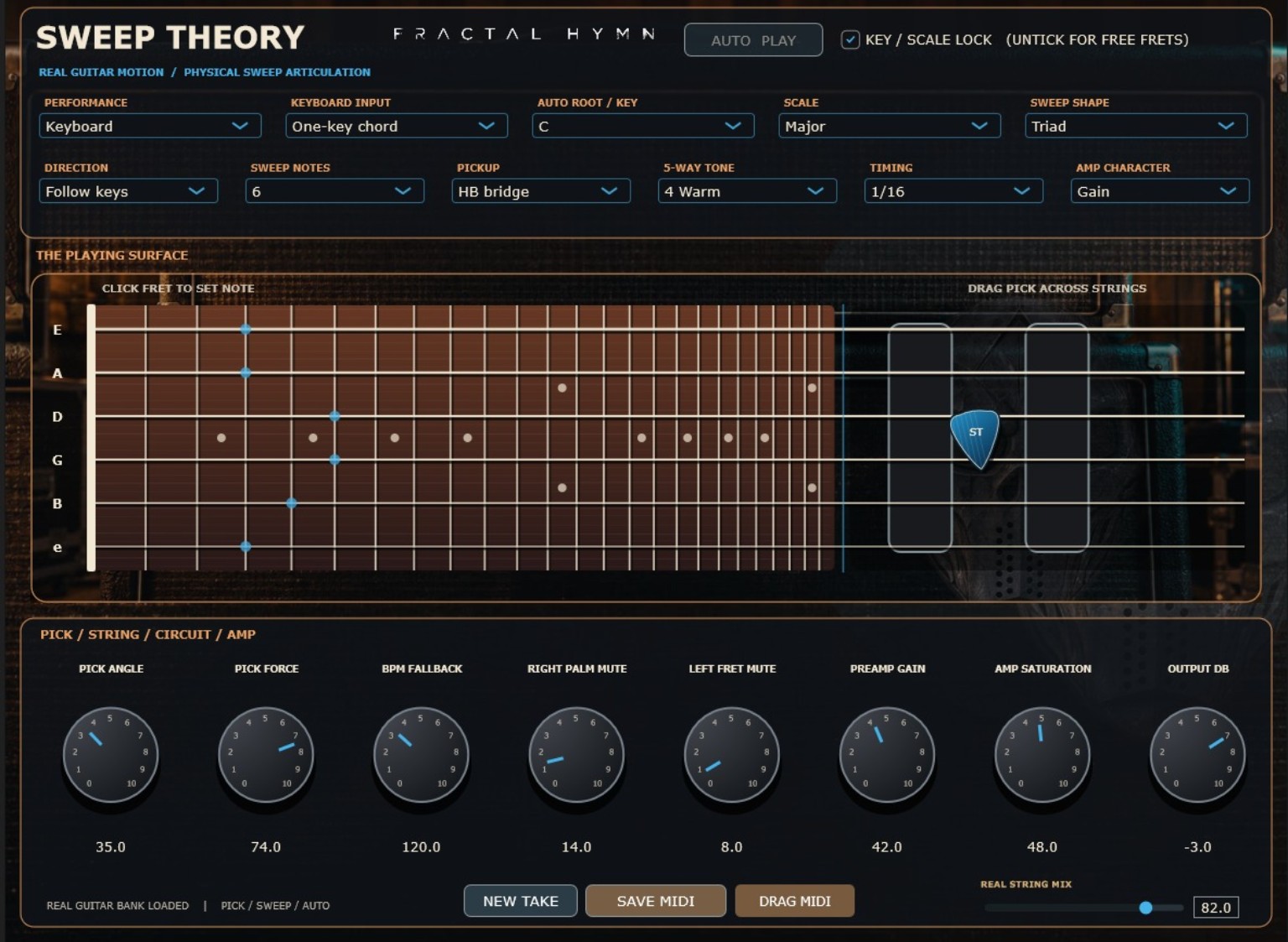This screenshot has height=942, width=1288.
Task: Click the Drag MIDI button
Action: (795, 901)
